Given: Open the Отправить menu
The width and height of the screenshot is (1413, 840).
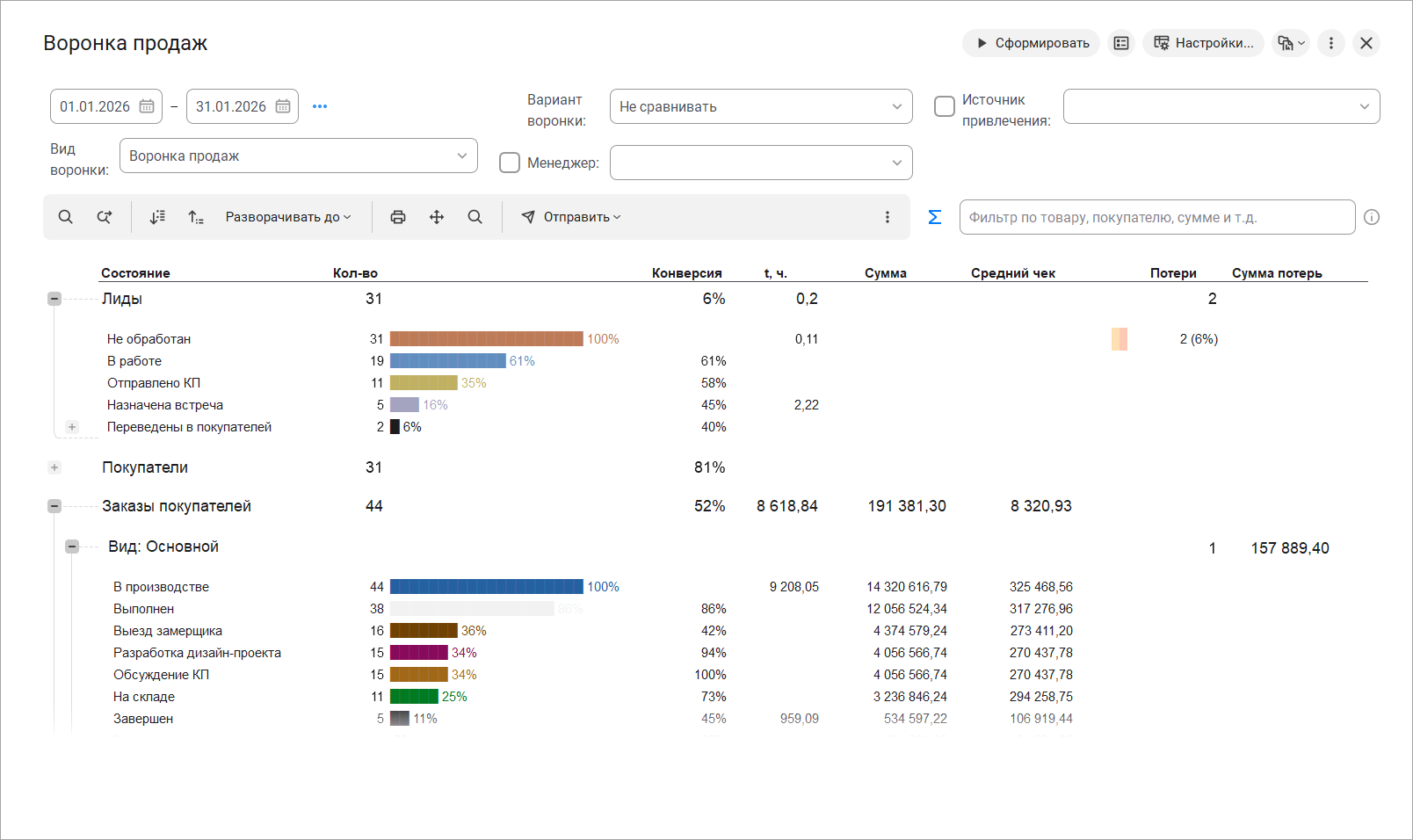Looking at the screenshot, I should click(571, 217).
